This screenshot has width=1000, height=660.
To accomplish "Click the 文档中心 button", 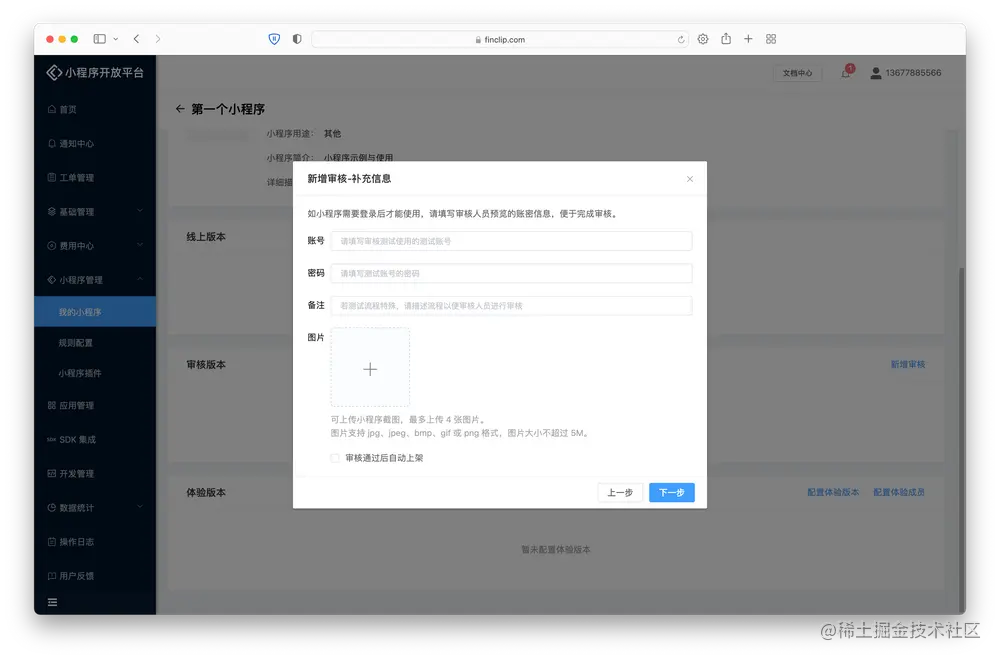I will click(797, 73).
